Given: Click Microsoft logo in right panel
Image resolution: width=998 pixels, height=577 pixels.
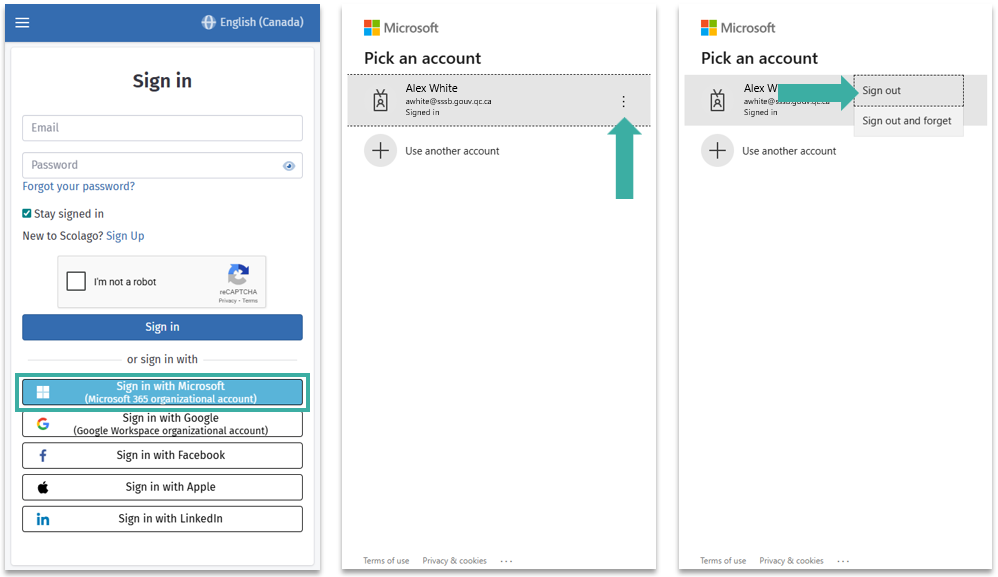Looking at the screenshot, I should tap(738, 28).
